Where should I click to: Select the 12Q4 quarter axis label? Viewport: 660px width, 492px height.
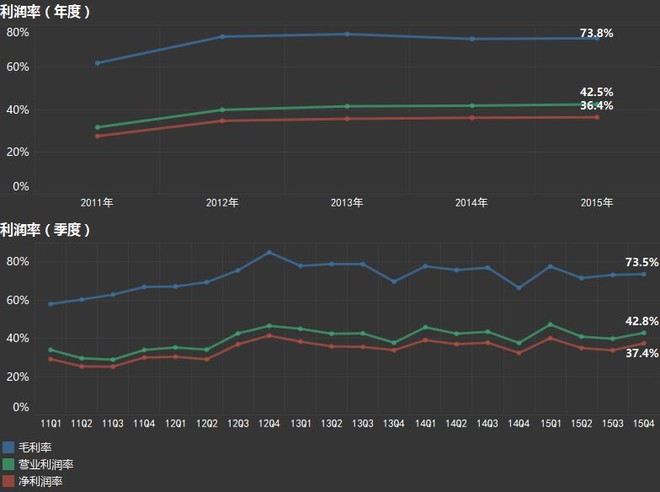point(269,423)
